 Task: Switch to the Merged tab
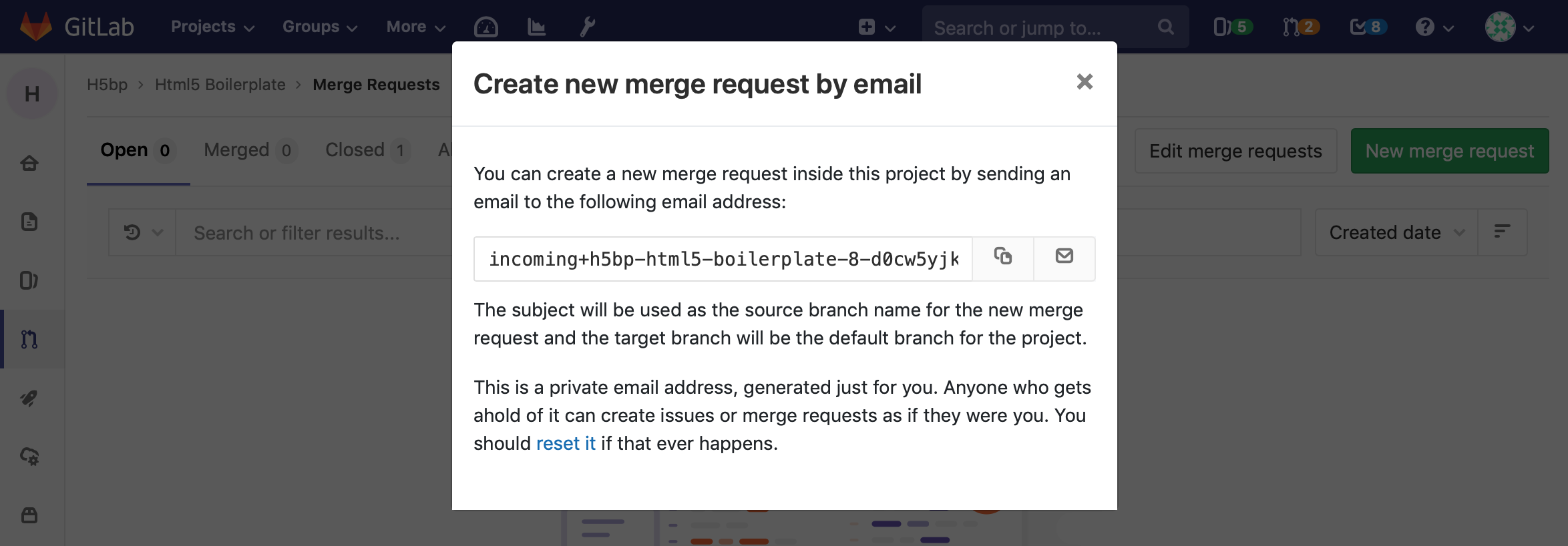click(249, 150)
